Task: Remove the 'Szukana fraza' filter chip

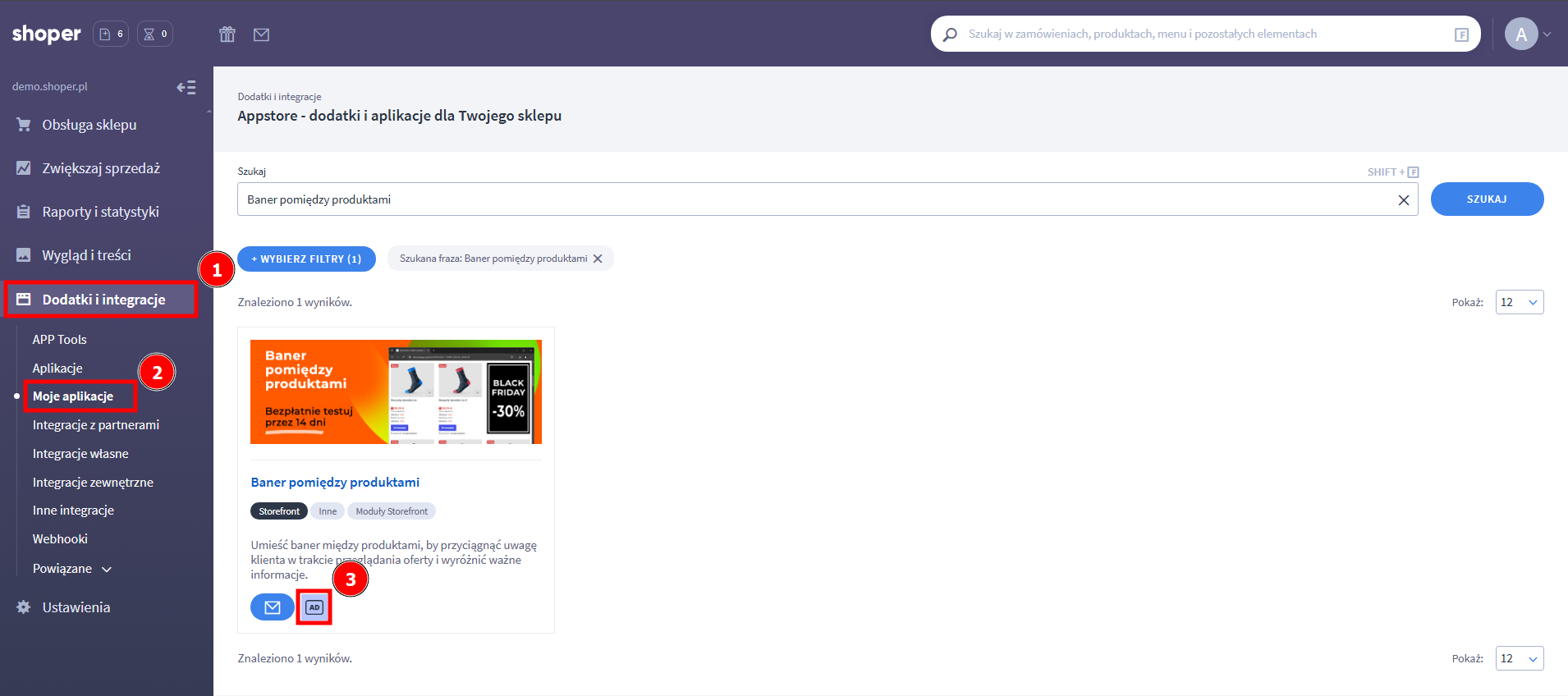Action: [x=598, y=259]
